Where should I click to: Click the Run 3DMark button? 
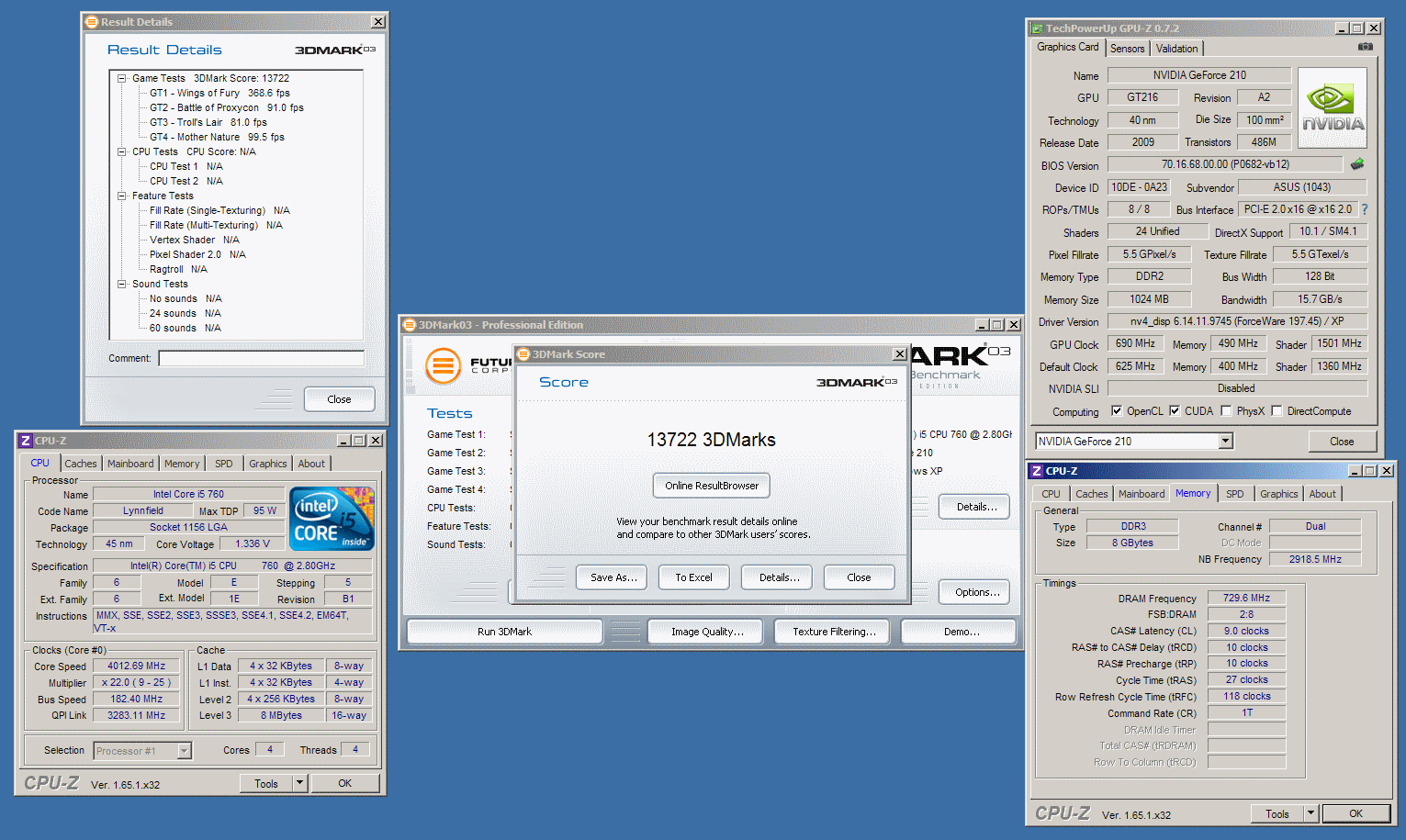coord(504,632)
